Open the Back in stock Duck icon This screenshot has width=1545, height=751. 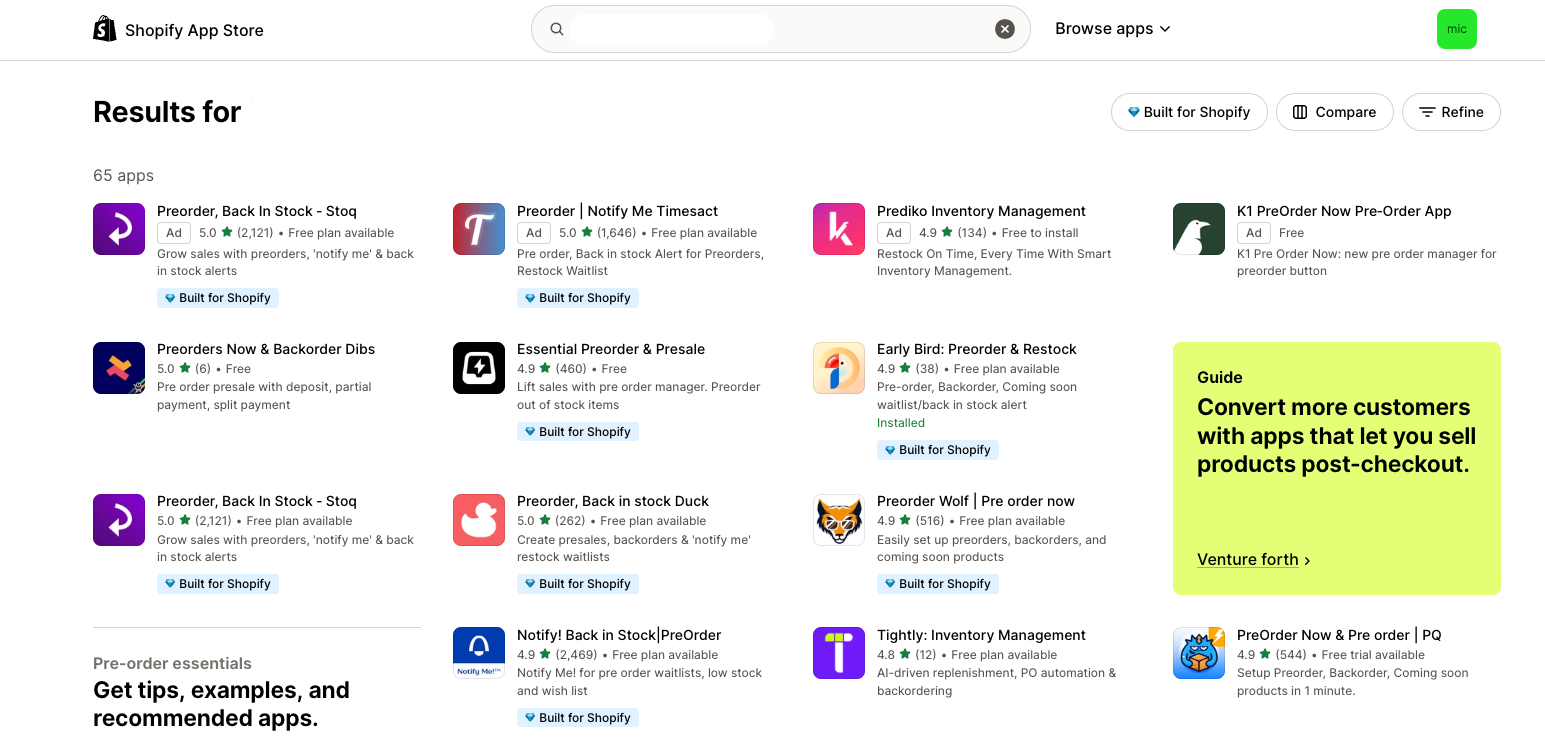tap(479, 519)
